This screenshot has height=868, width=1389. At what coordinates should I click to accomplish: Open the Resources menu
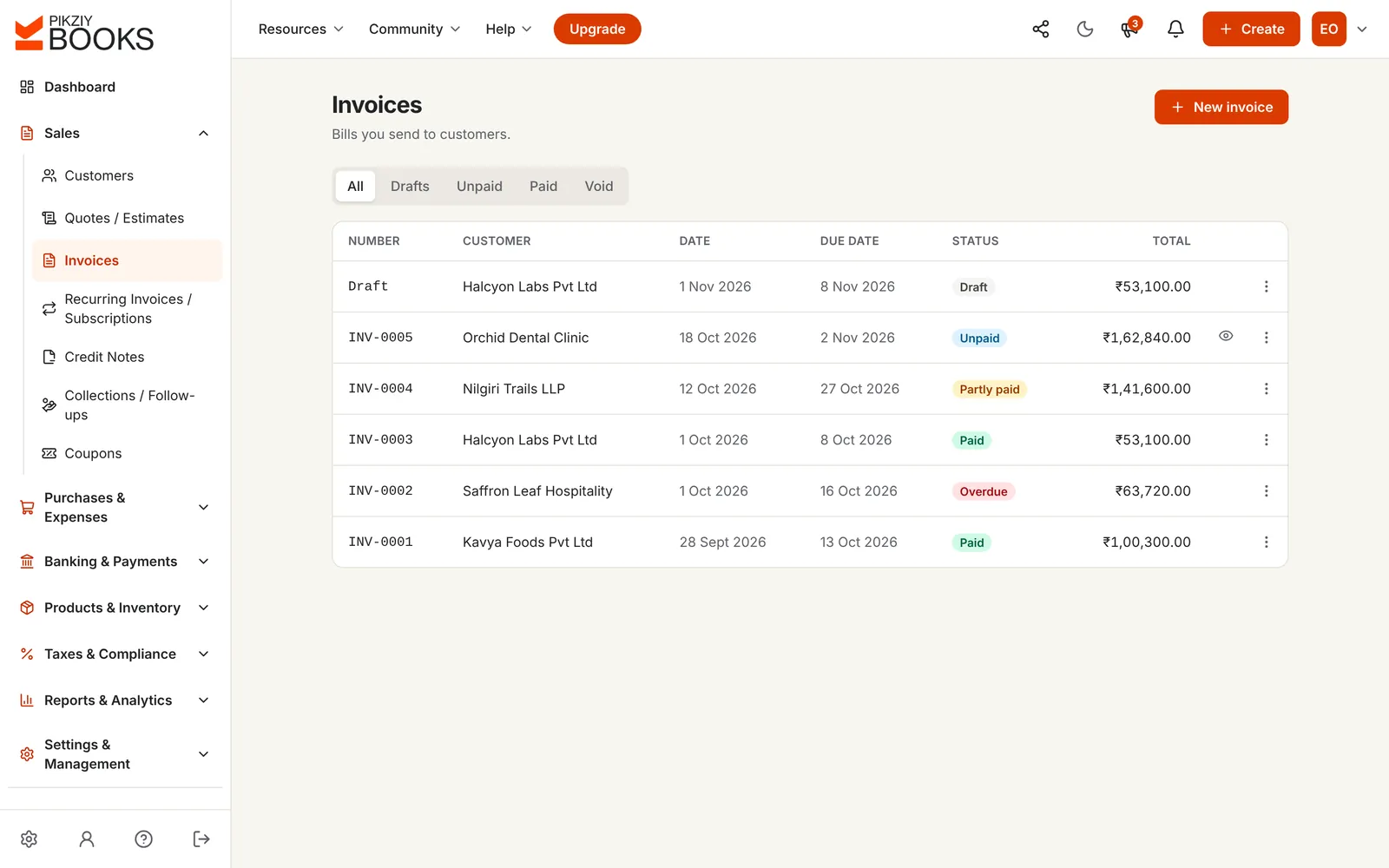pyautogui.click(x=301, y=30)
